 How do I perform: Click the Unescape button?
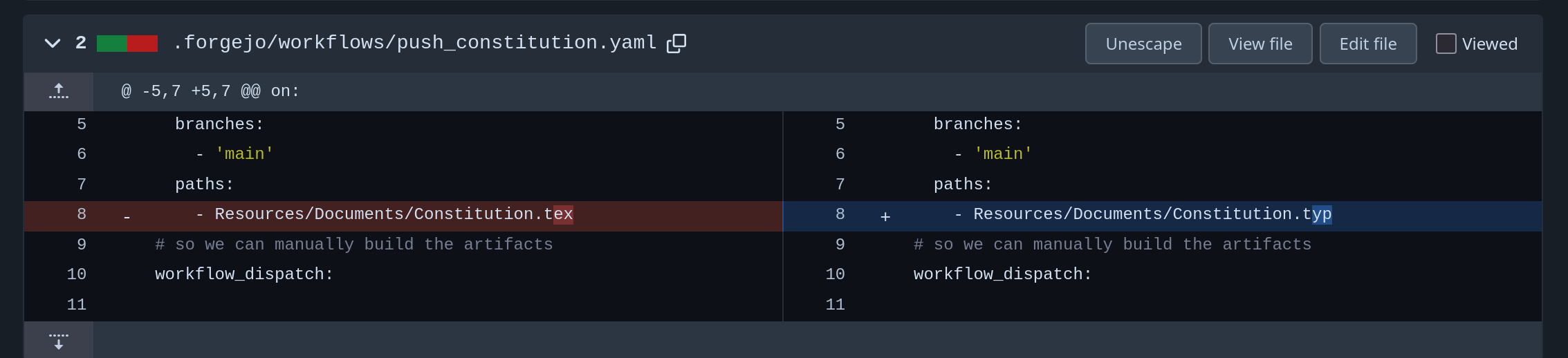pos(1143,44)
